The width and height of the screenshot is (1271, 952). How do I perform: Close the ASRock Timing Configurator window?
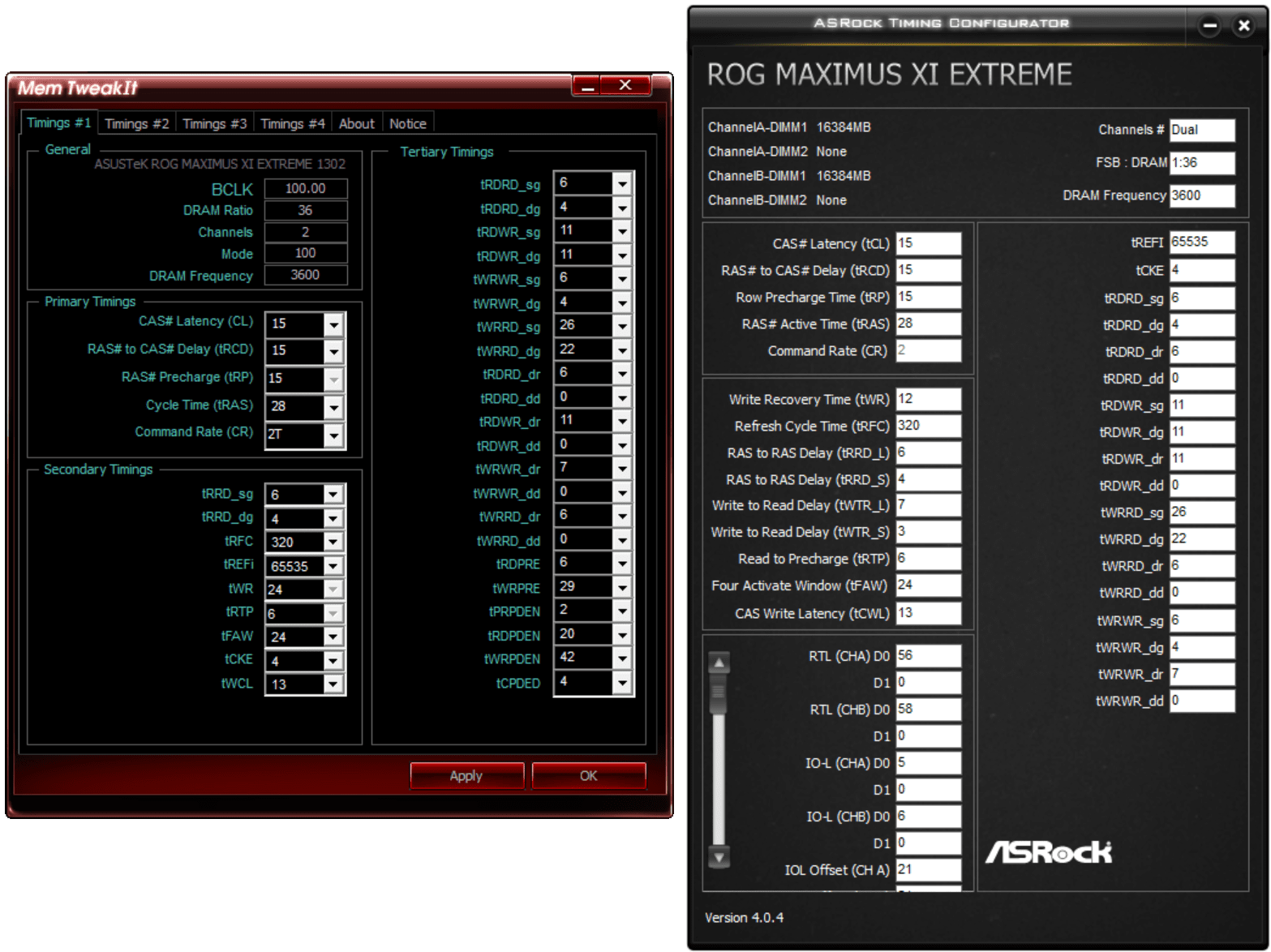tap(1243, 26)
